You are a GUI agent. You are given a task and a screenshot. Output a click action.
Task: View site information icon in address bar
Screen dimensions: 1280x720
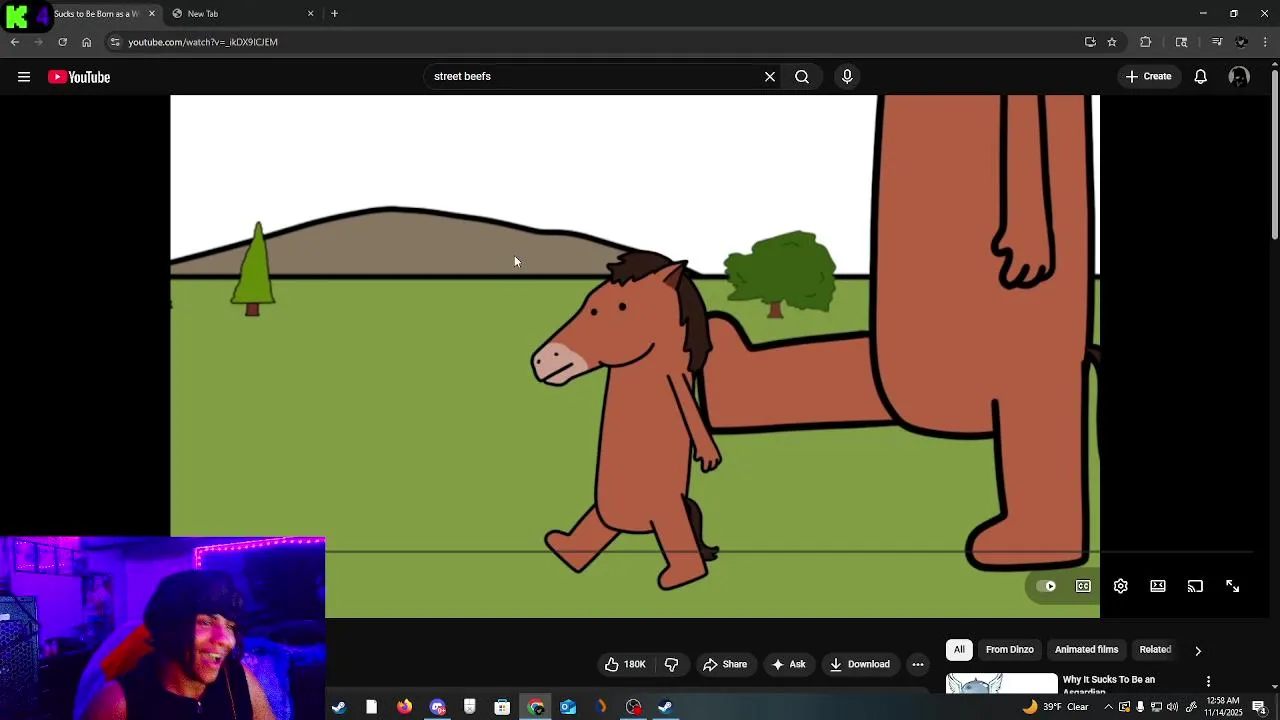coord(115,42)
